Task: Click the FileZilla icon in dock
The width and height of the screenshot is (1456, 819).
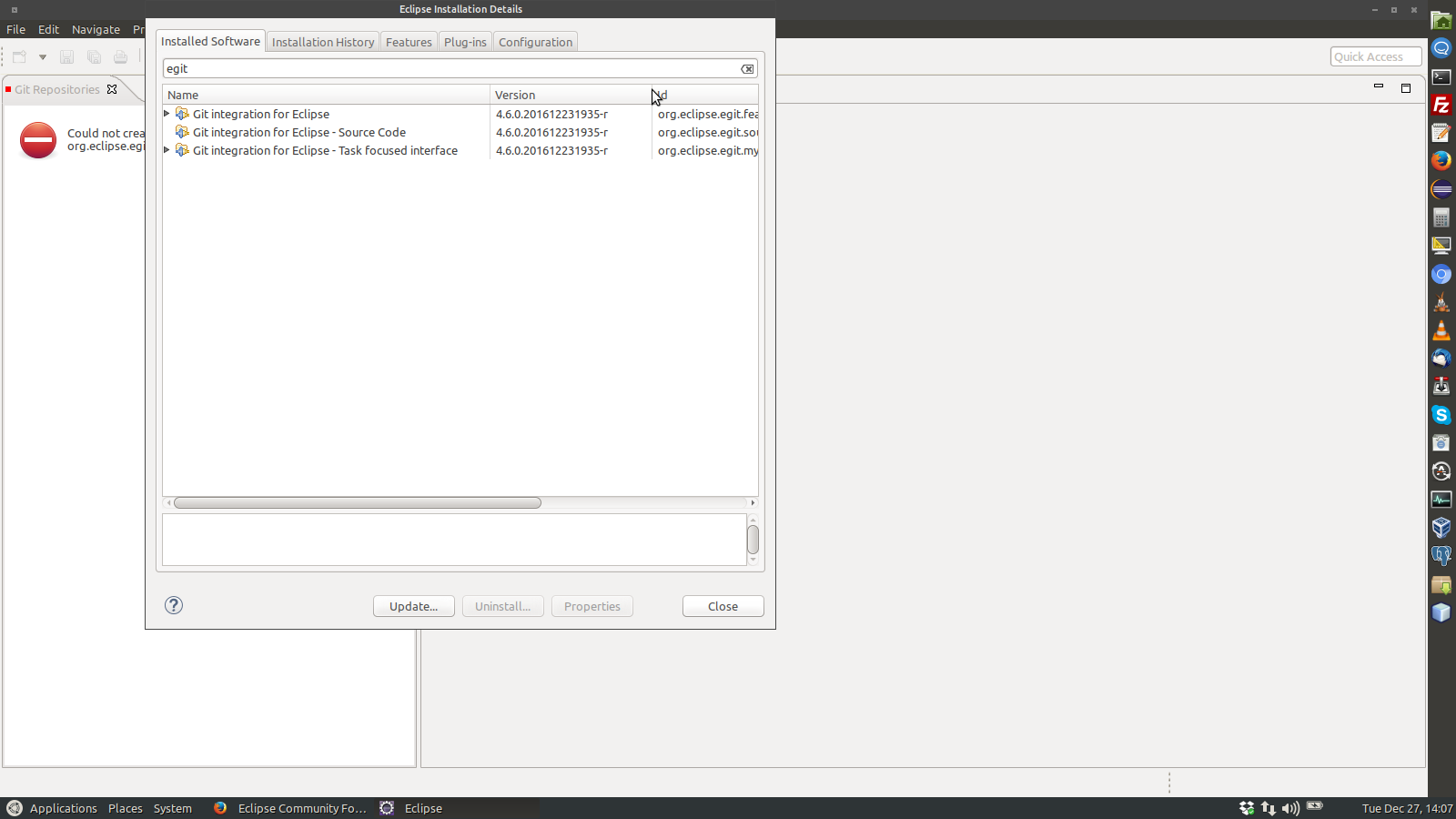Action: click(1441, 105)
